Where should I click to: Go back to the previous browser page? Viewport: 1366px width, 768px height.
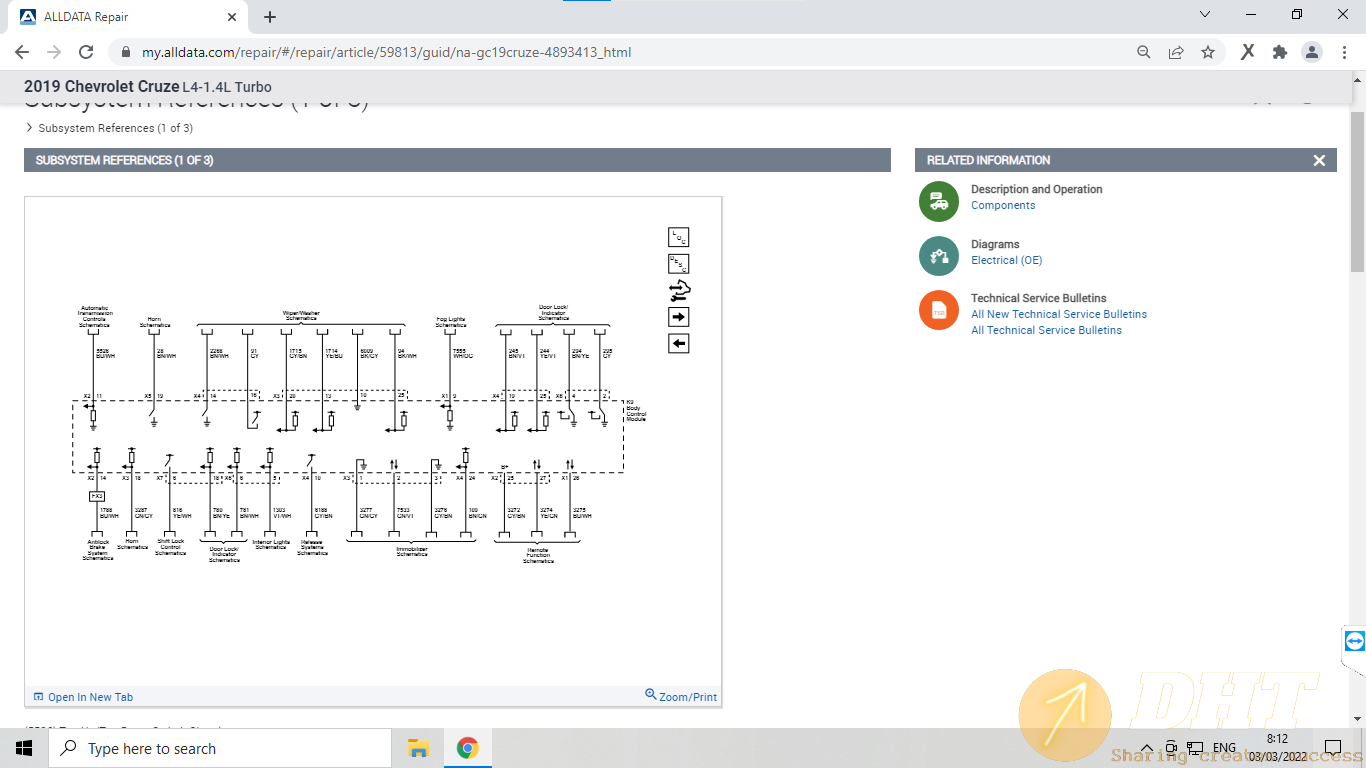(22, 52)
